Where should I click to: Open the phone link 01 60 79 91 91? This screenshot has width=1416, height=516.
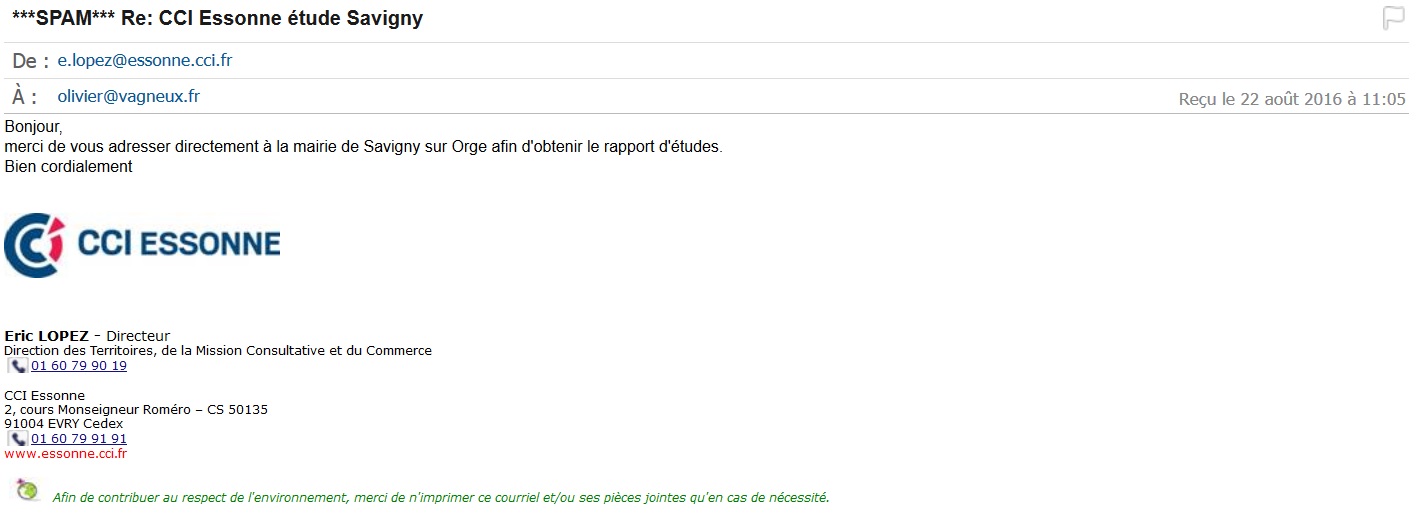(79, 439)
